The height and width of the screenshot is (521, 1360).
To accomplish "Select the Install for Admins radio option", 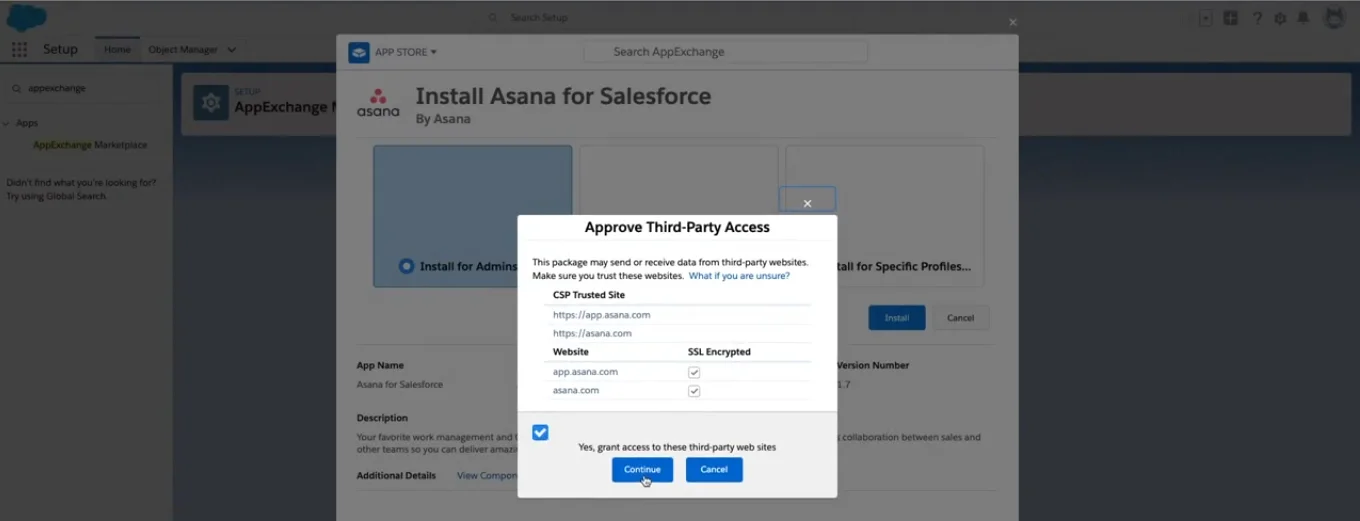I will pyautogui.click(x=406, y=266).
